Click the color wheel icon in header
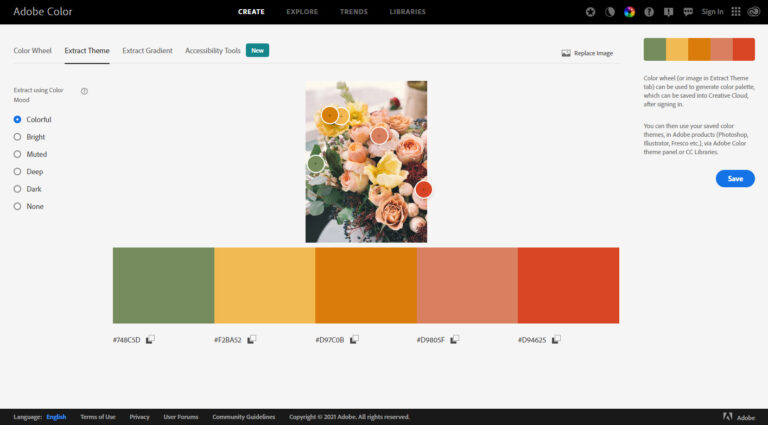This screenshot has height=425, width=768. point(629,12)
